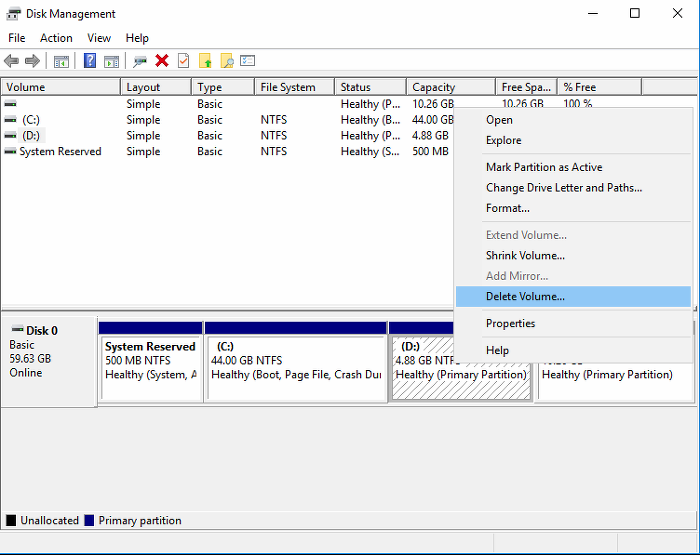Click the black Unallocated legend swatch

pos(11,521)
